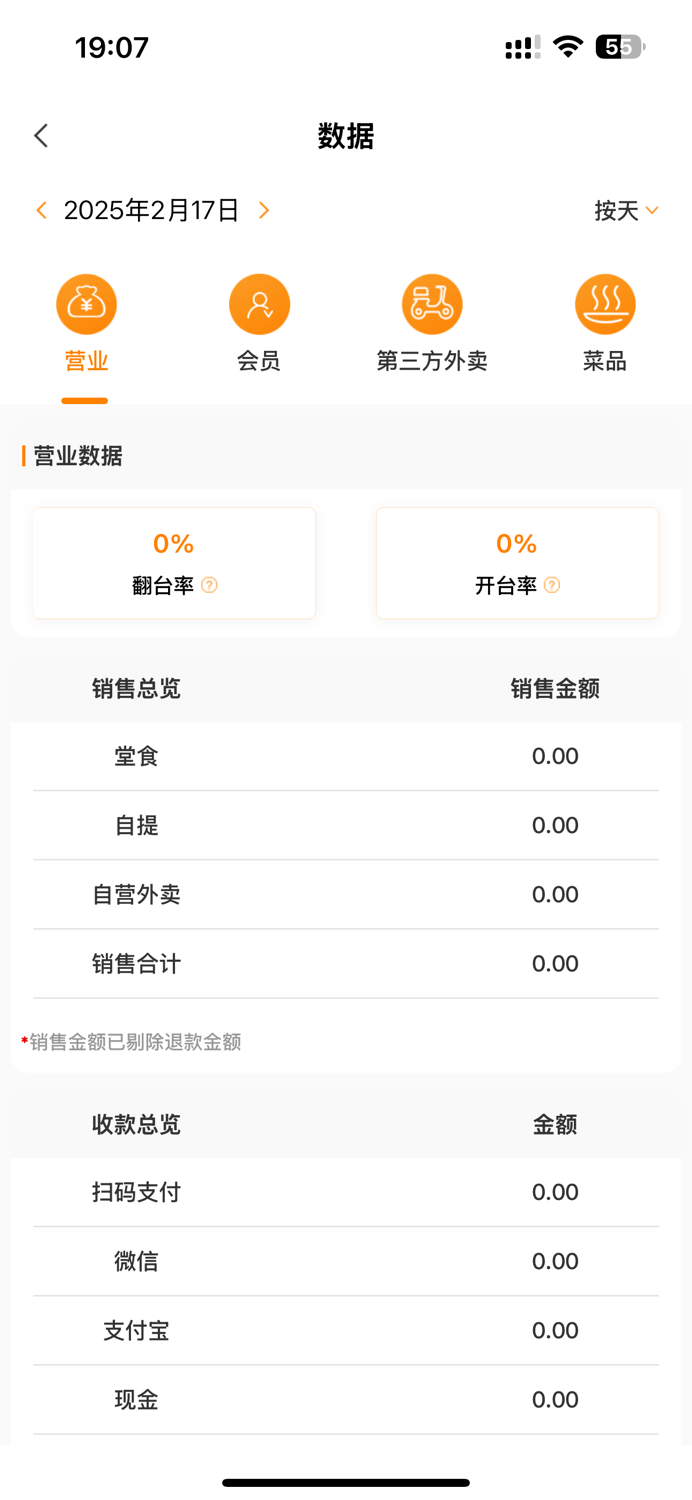Select the 菜品 dish icon
The width and height of the screenshot is (692, 1500).
pyautogui.click(x=605, y=303)
